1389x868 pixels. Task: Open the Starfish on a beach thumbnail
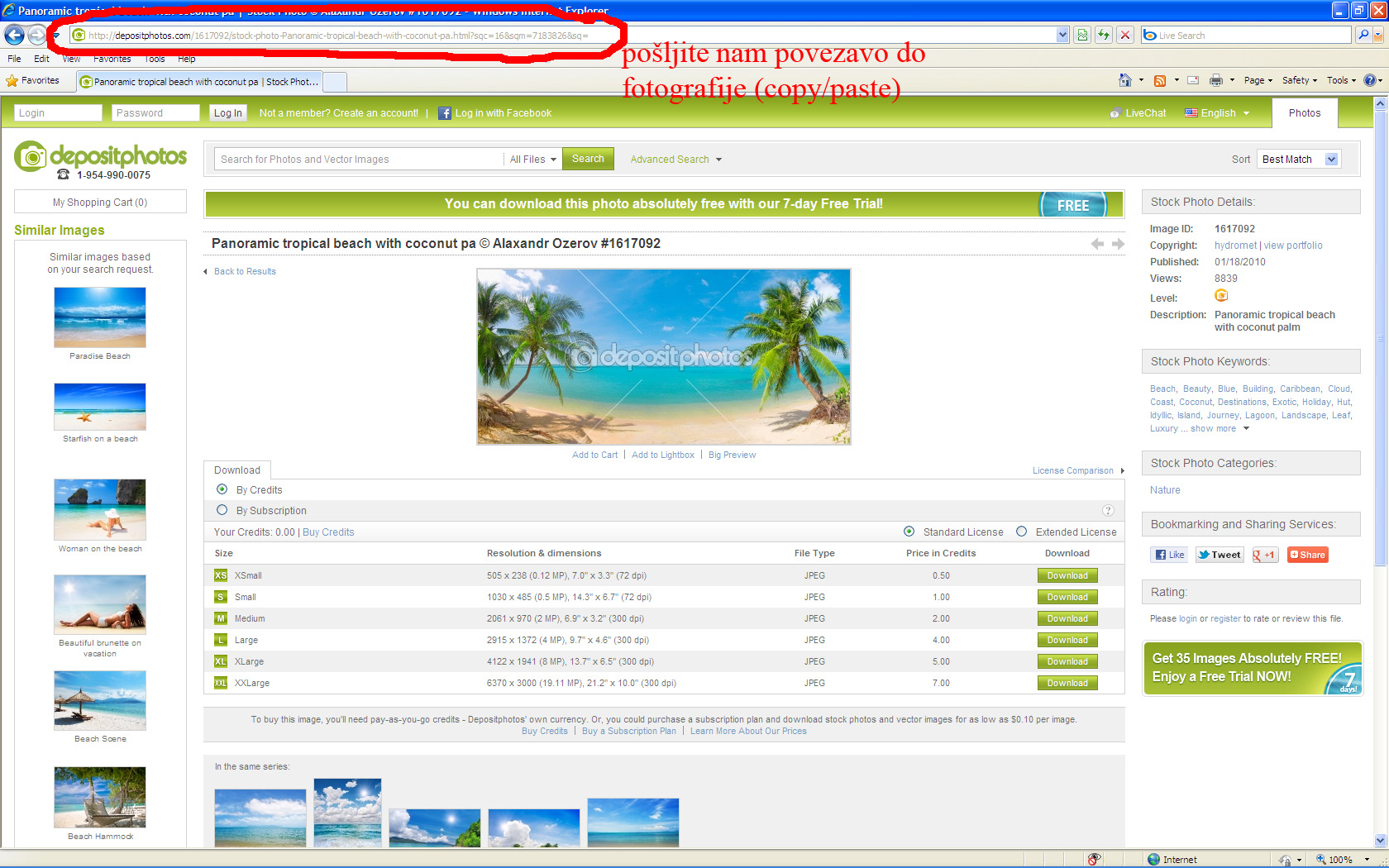[x=100, y=407]
